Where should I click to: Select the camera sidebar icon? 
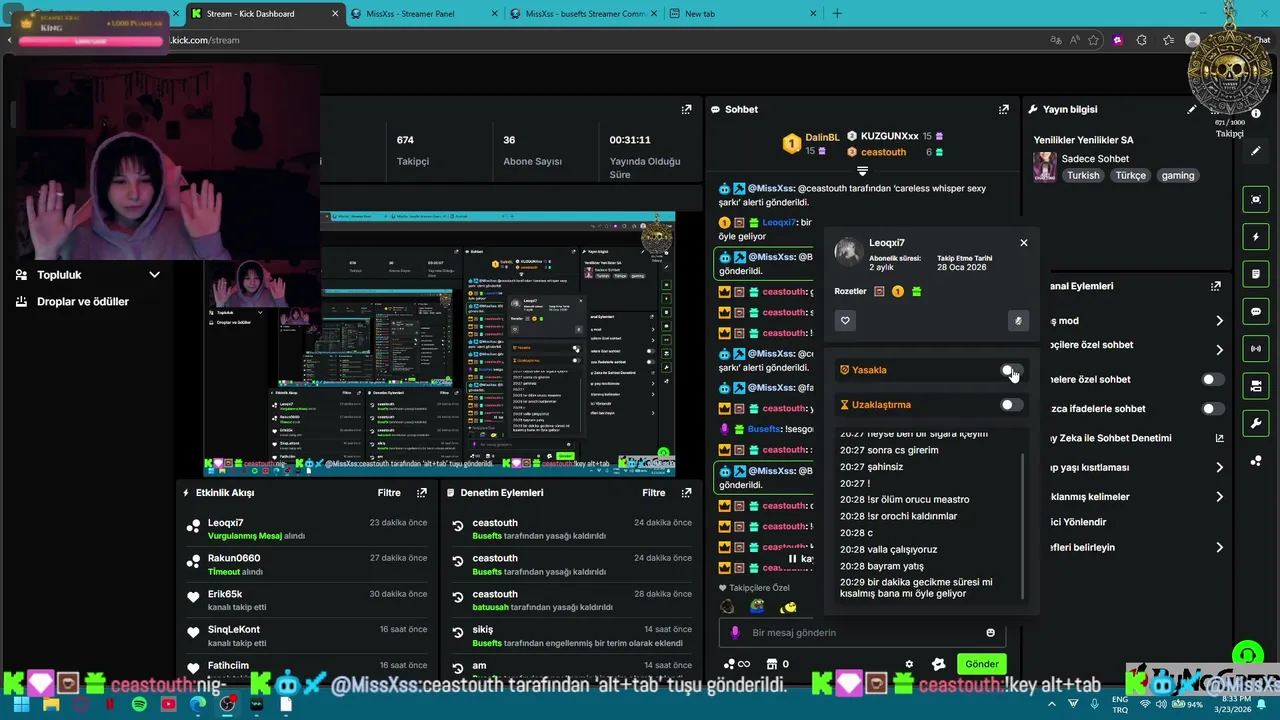[x=1256, y=386]
